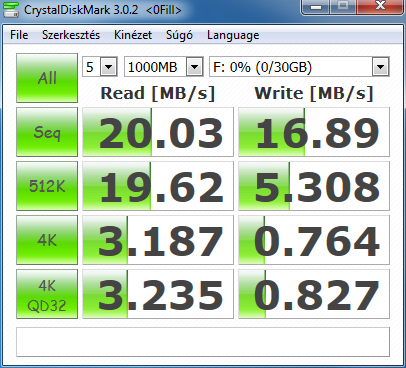Click the Seq write value 16.89
406x368 pixels.
(x=314, y=132)
